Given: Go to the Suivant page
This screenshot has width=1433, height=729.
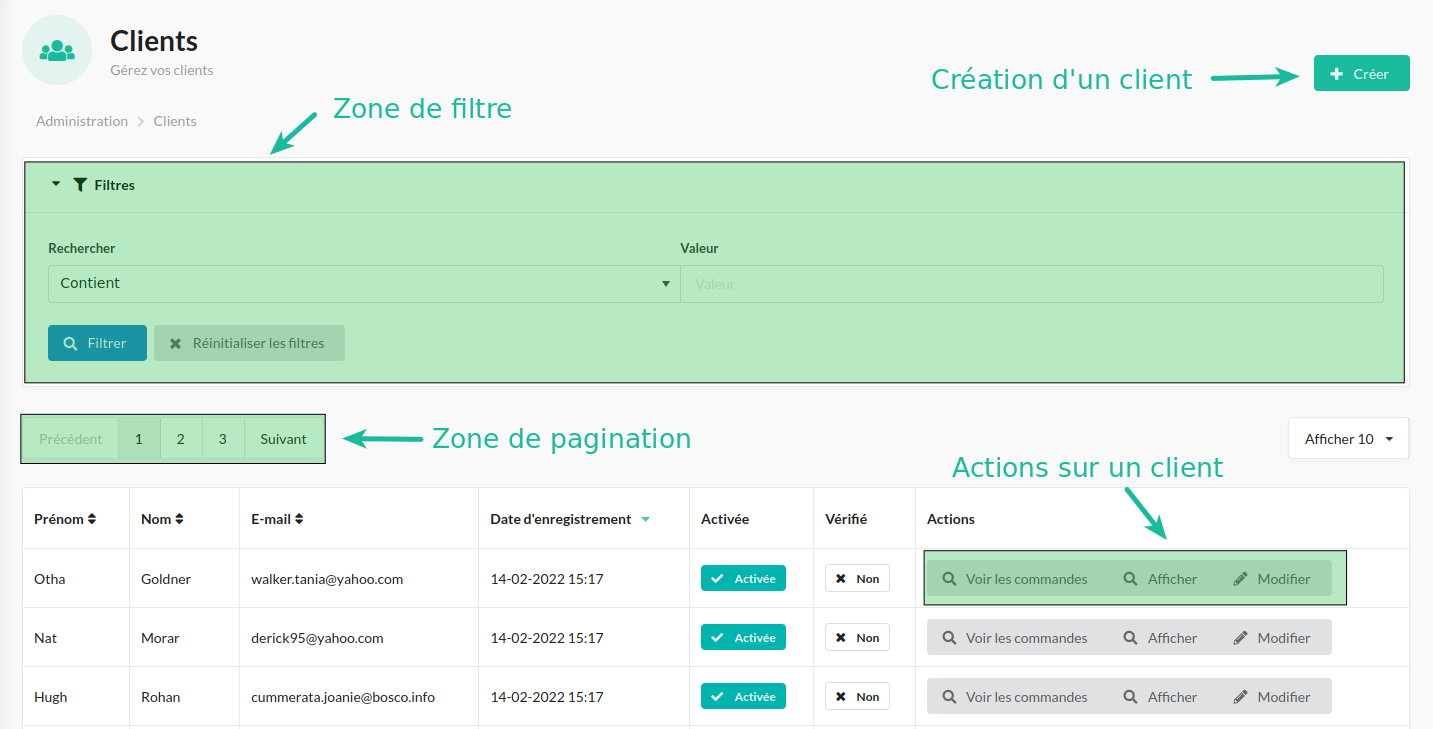Looking at the screenshot, I should pos(284,439).
